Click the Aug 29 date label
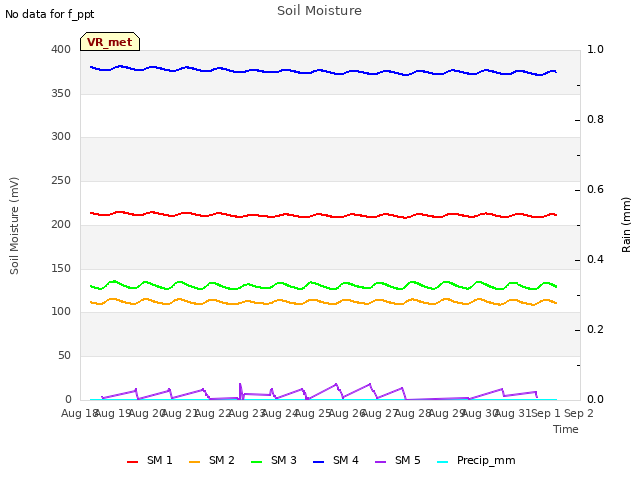640x480 pixels. (x=445, y=413)
